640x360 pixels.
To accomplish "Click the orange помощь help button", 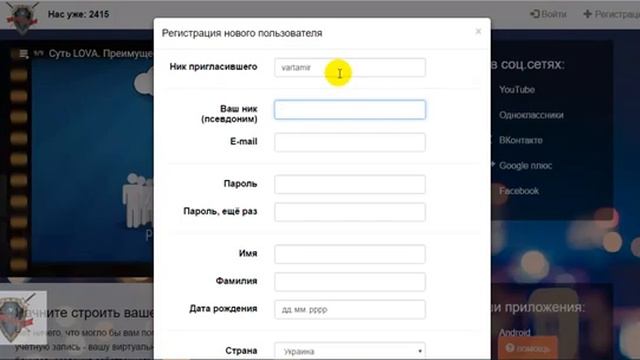I will point(527,348).
